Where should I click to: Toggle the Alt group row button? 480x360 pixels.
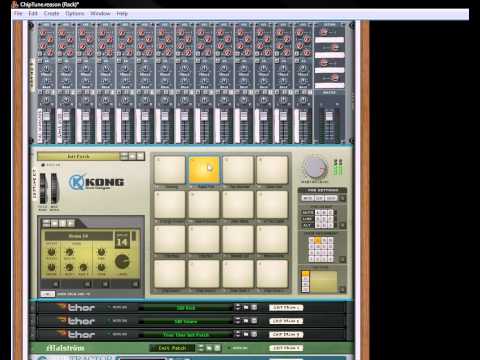[x=307, y=225]
